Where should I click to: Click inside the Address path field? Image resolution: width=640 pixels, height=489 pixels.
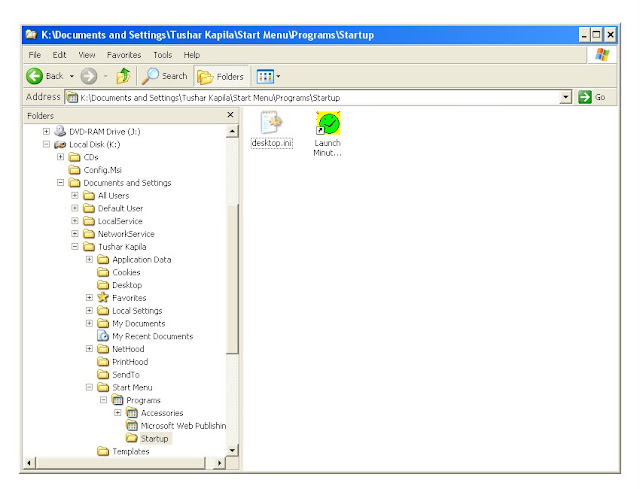(x=300, y=97)
